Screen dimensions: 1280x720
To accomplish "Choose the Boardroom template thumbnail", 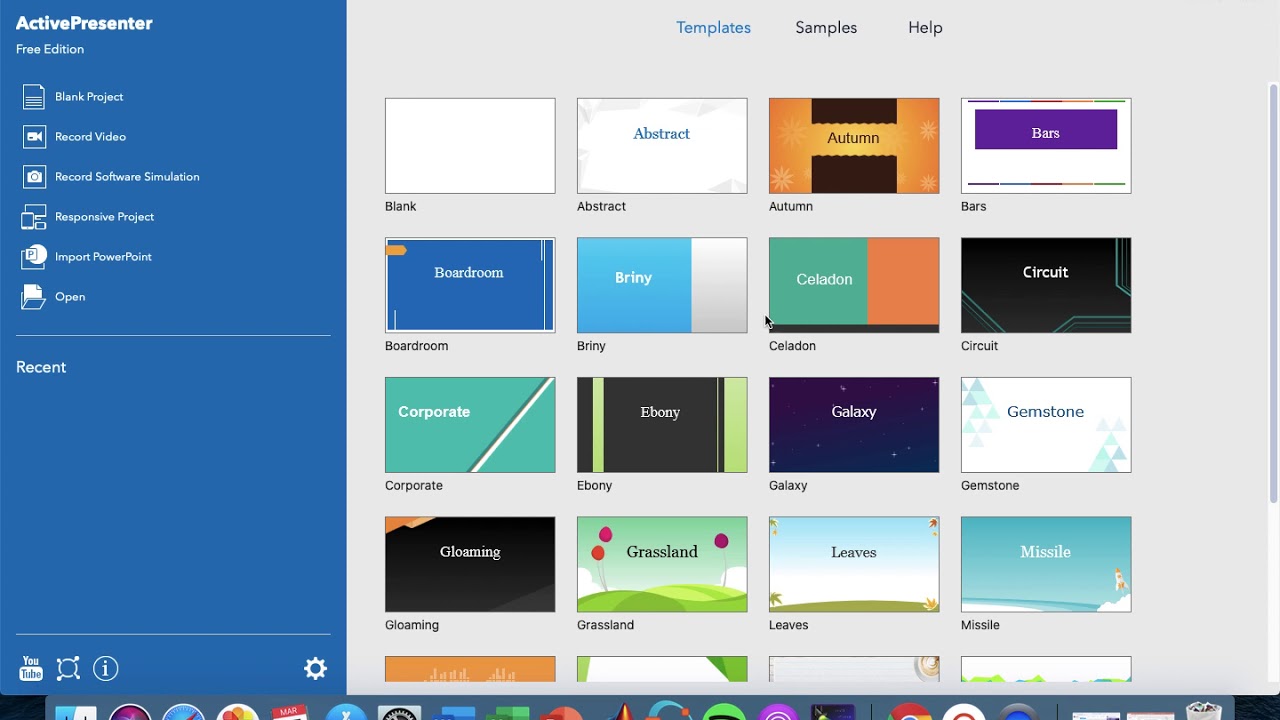I will pos(470,285).
